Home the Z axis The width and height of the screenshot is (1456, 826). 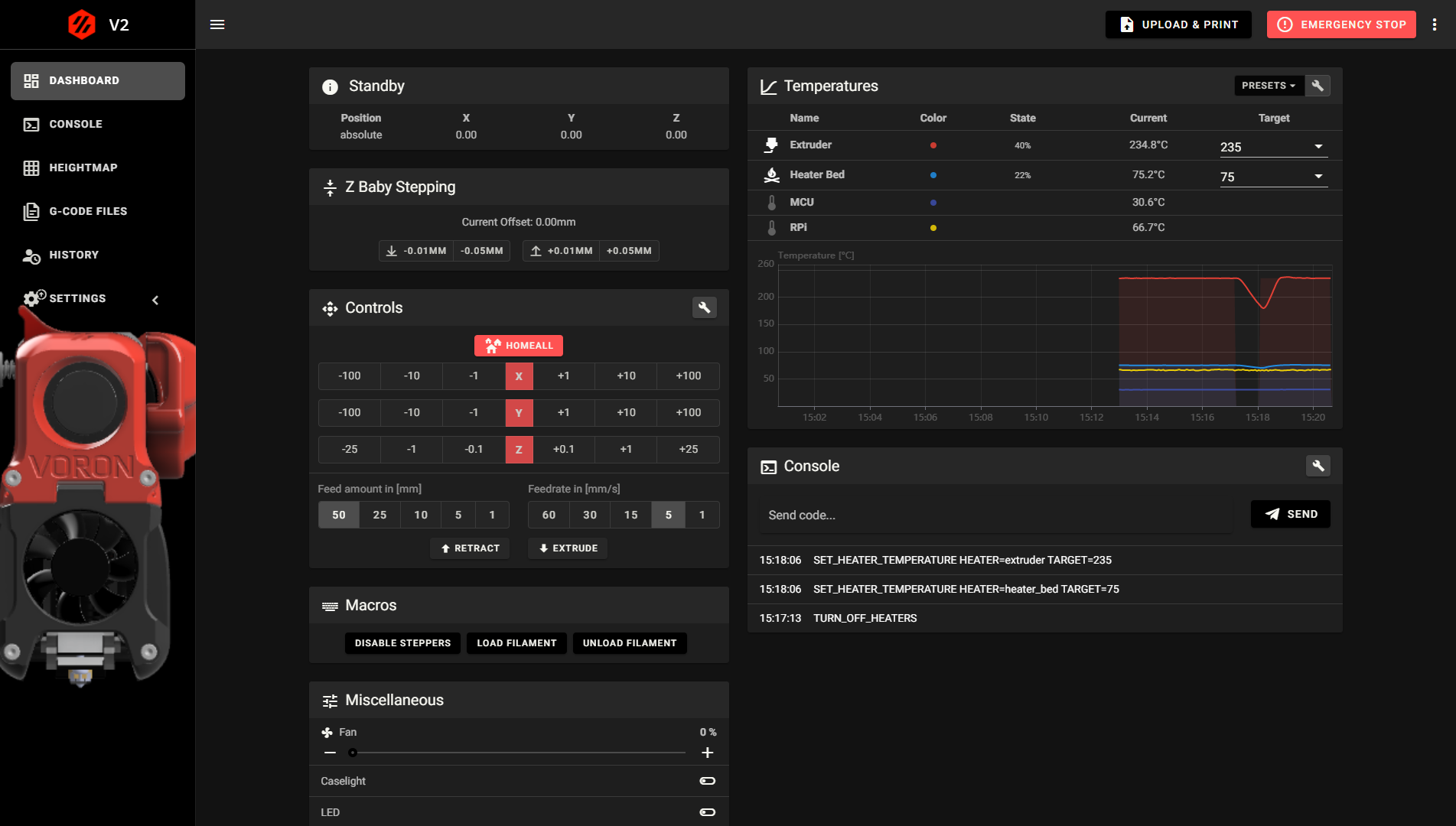pyautogui.click(x=519, y=449)
